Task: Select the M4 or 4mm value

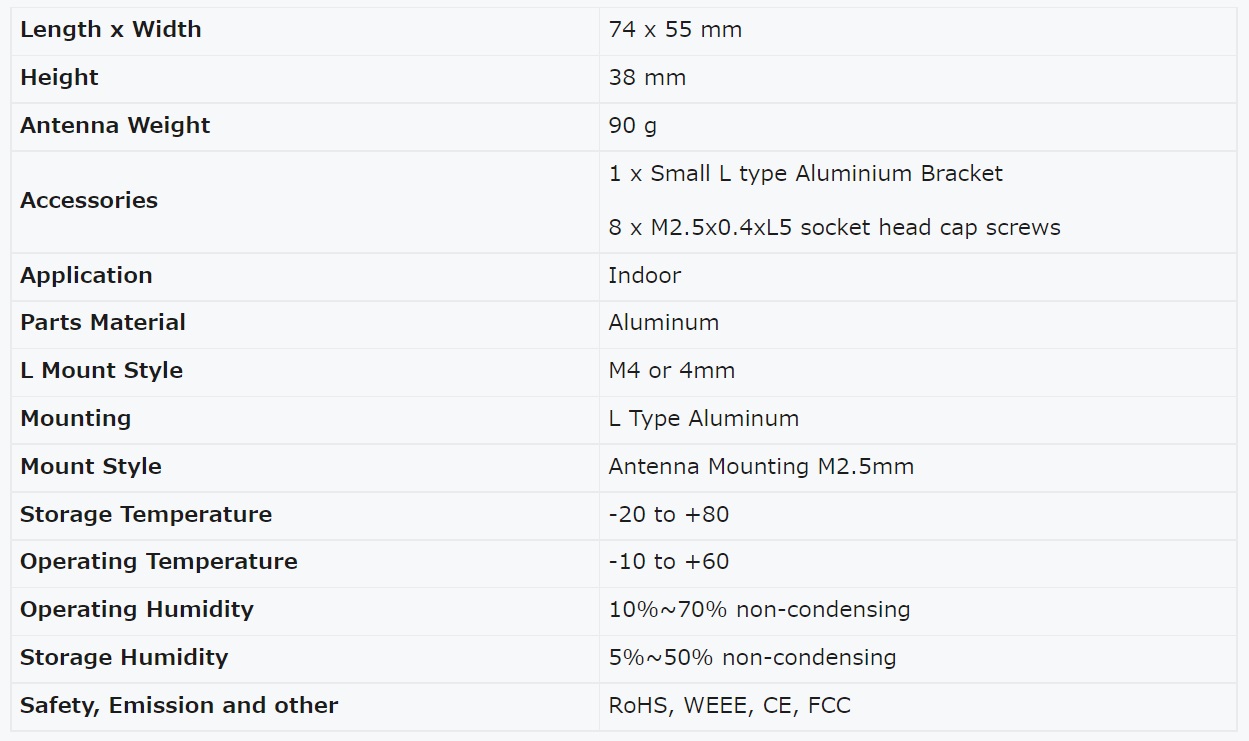Action: click(671, 370)
